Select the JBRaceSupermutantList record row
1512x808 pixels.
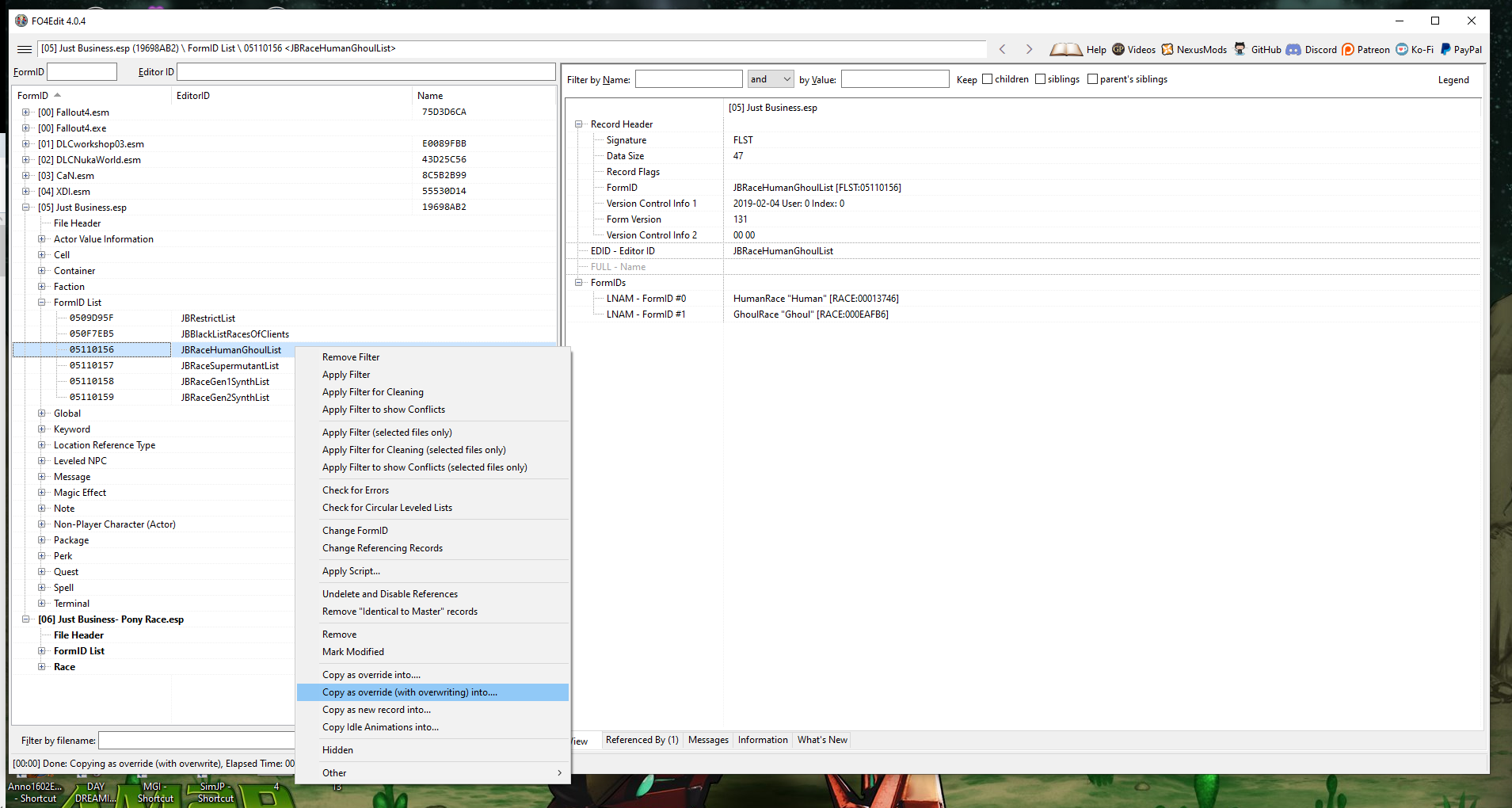click(x=154, y=366)
